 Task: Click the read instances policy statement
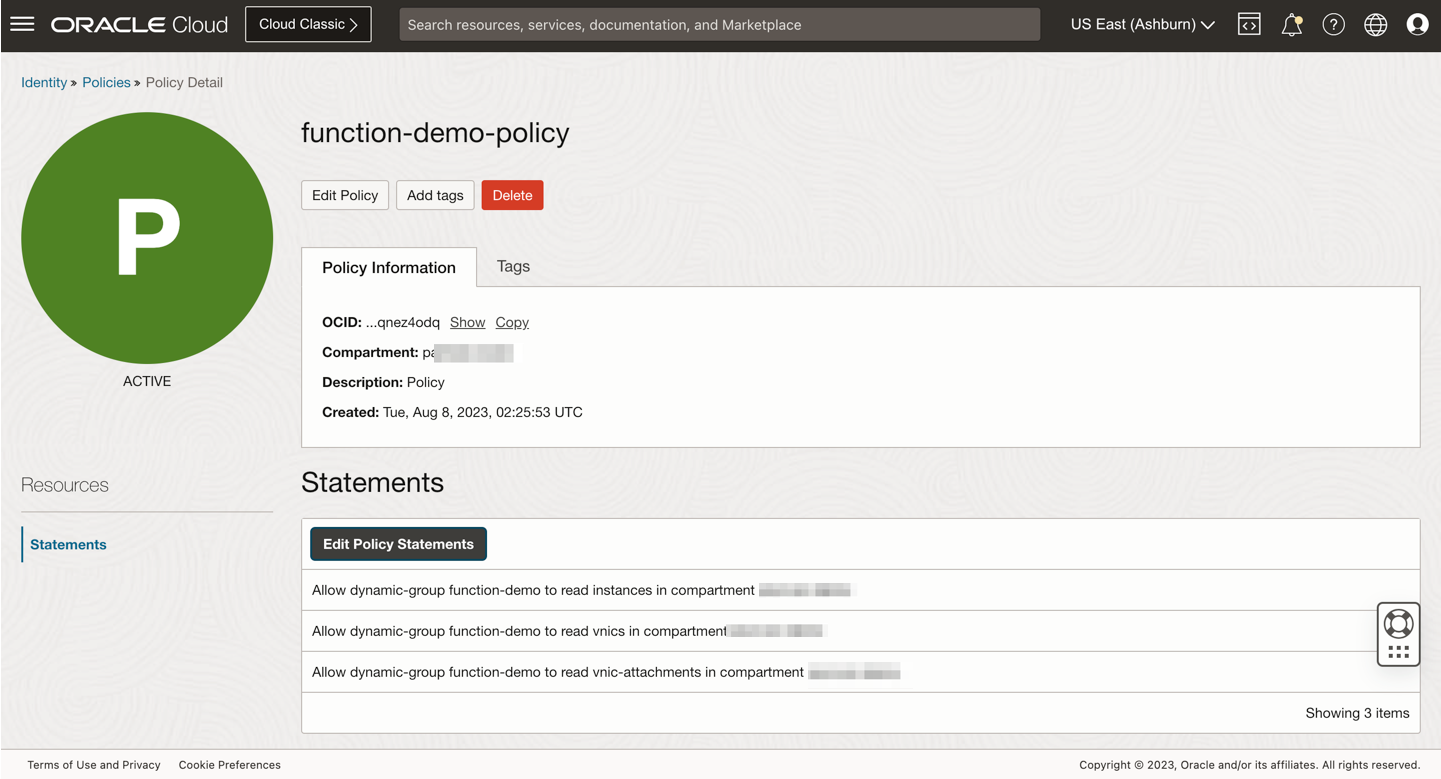(x=861, y=590)
